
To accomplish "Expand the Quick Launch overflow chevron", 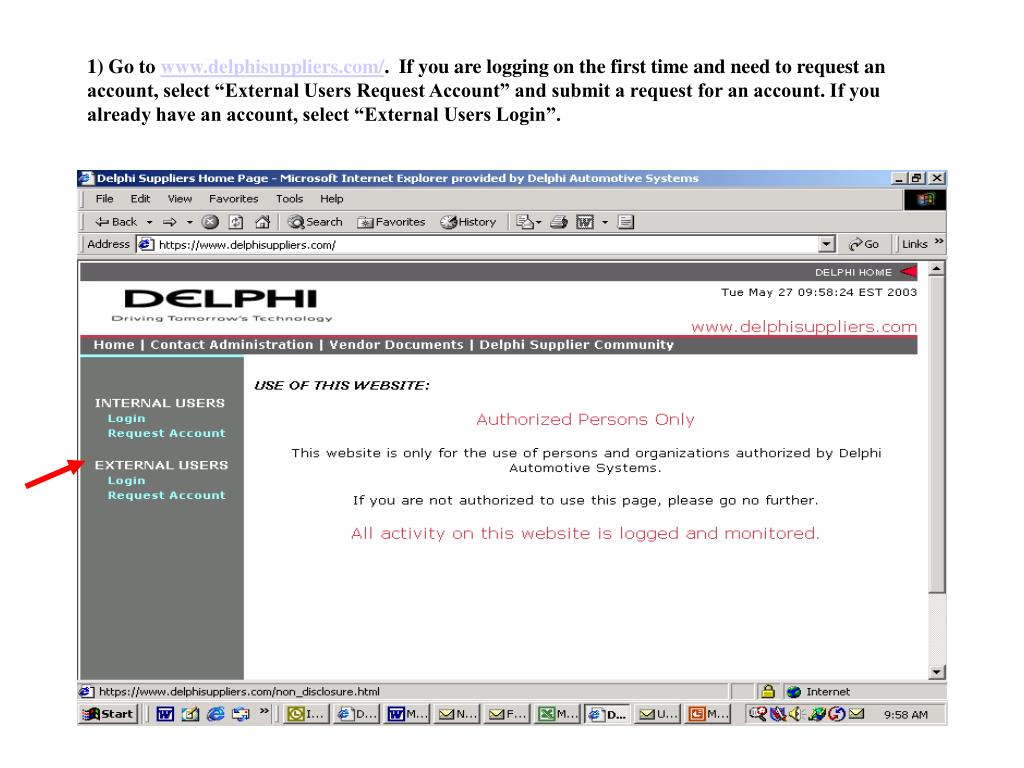I will tap(264, 711).
